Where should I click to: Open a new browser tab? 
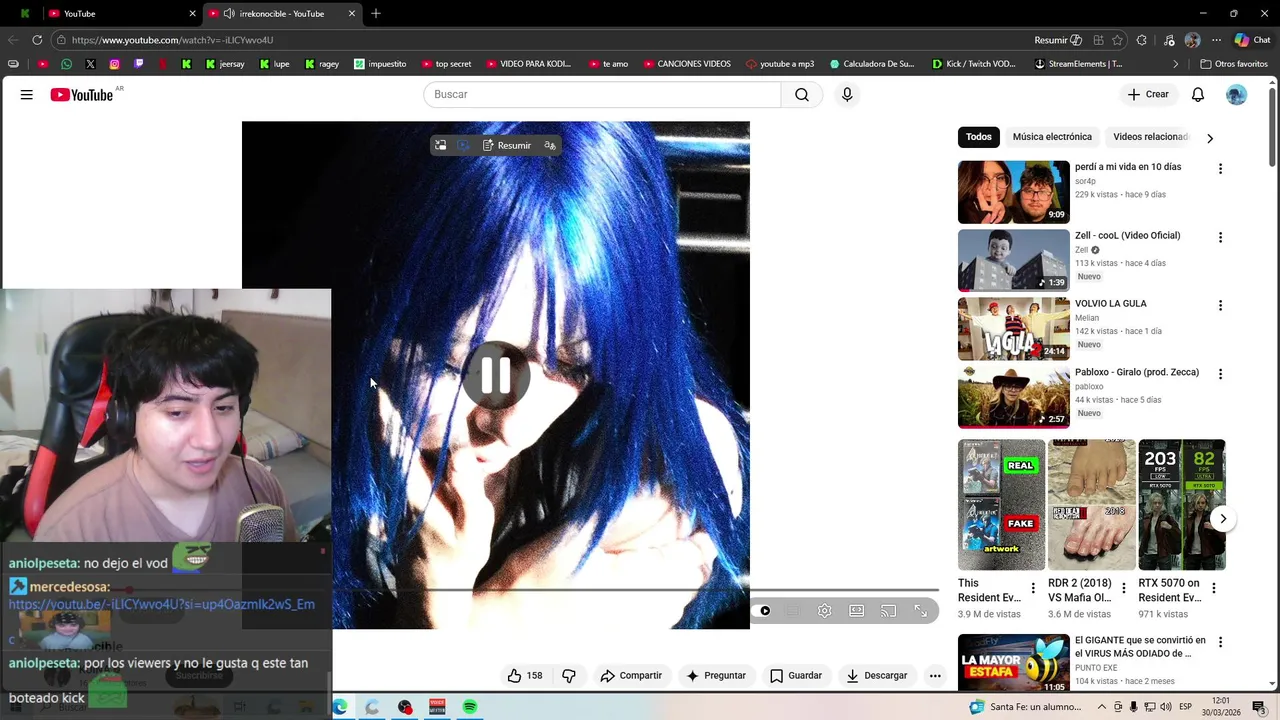click(x=376, y=14)
